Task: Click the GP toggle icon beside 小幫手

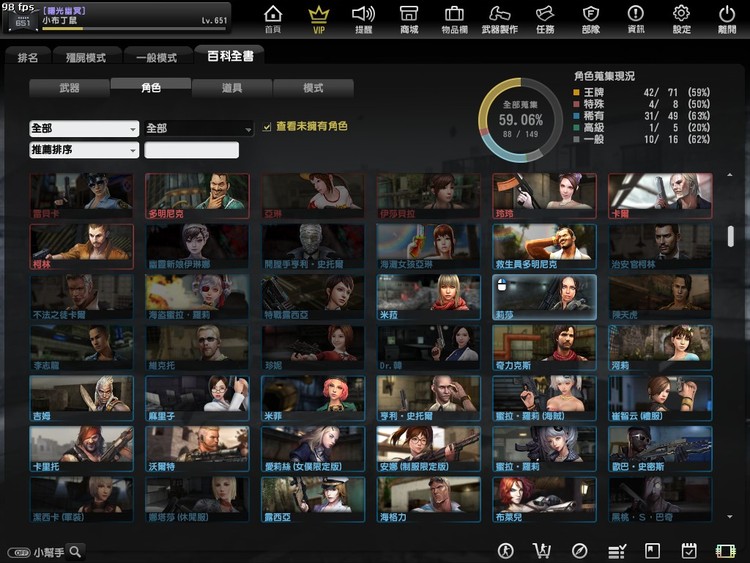Action: (19, 552)
